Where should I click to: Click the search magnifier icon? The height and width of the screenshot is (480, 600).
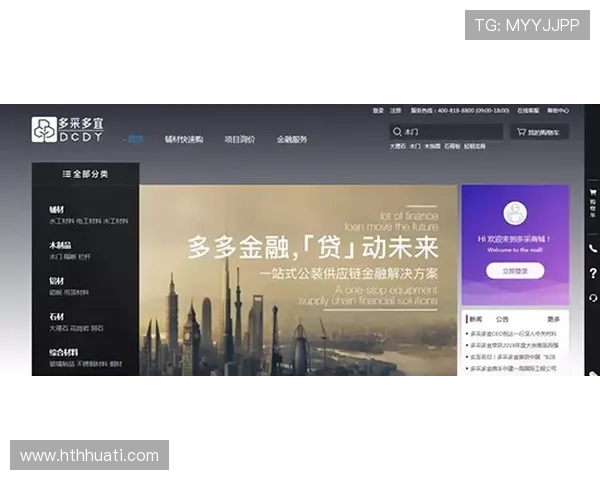point(397,132)
